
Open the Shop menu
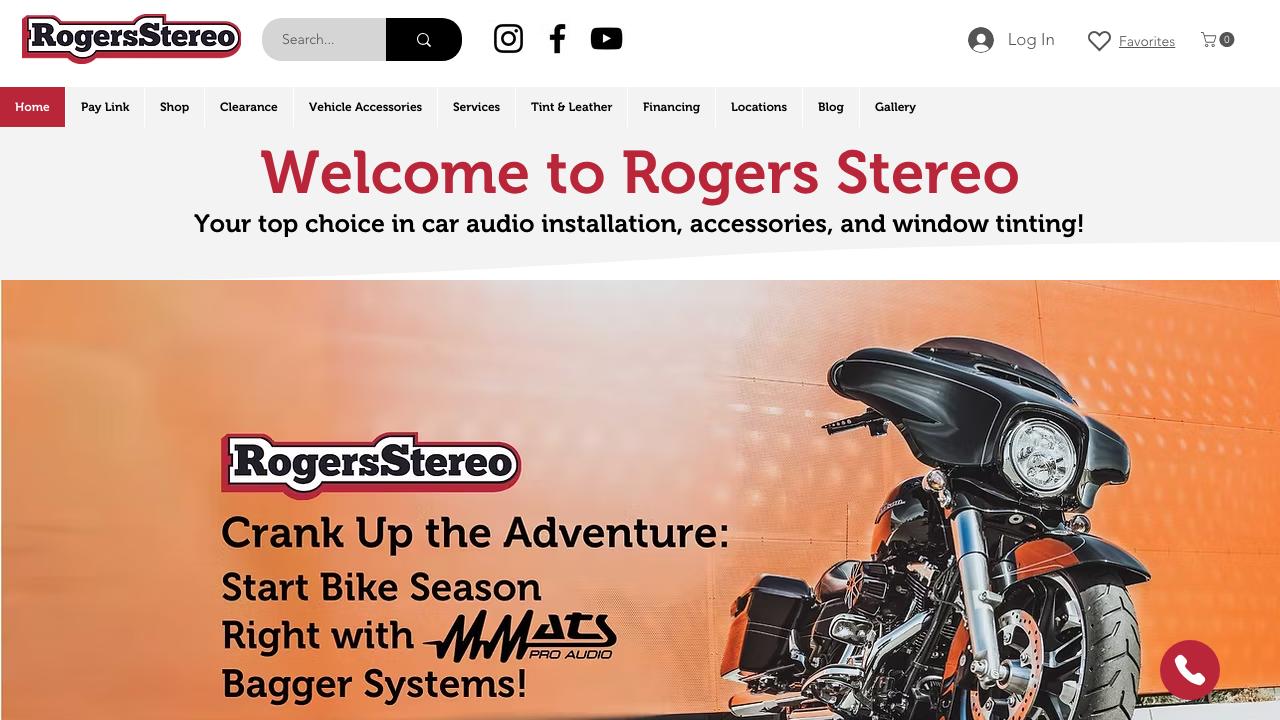point(174,107)
